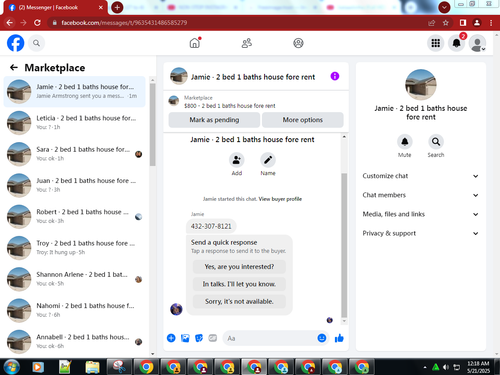The image size is (500, 375).
Task: Open Juan conversation in chat list
Action: [75, 185]
